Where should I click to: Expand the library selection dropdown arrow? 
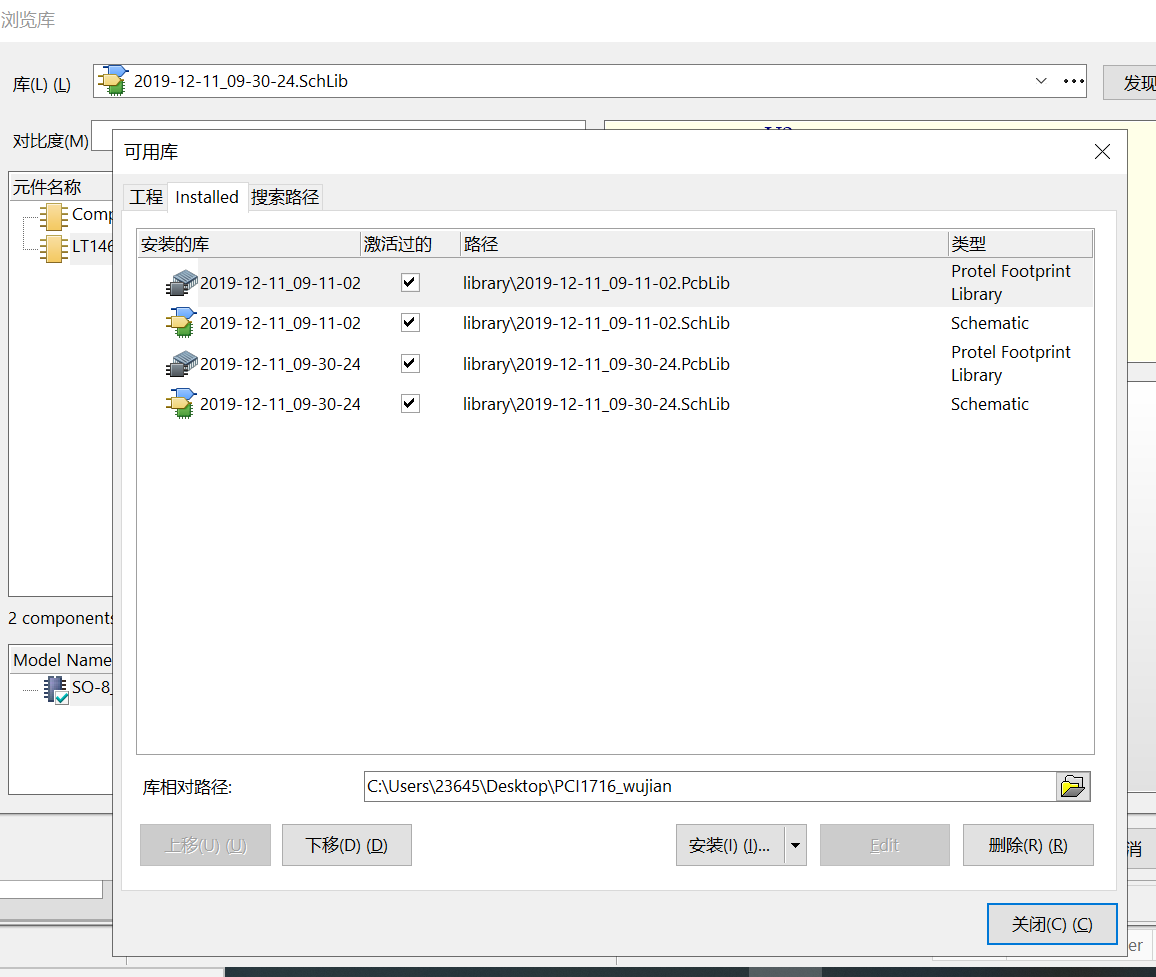(1041, 81)
